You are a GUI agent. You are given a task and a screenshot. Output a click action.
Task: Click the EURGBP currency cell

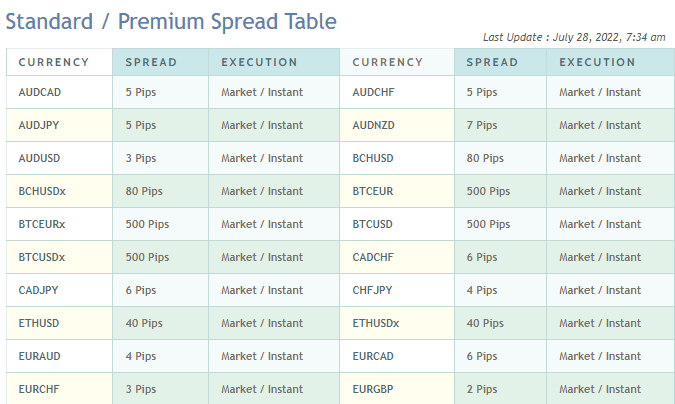point(397,388)
